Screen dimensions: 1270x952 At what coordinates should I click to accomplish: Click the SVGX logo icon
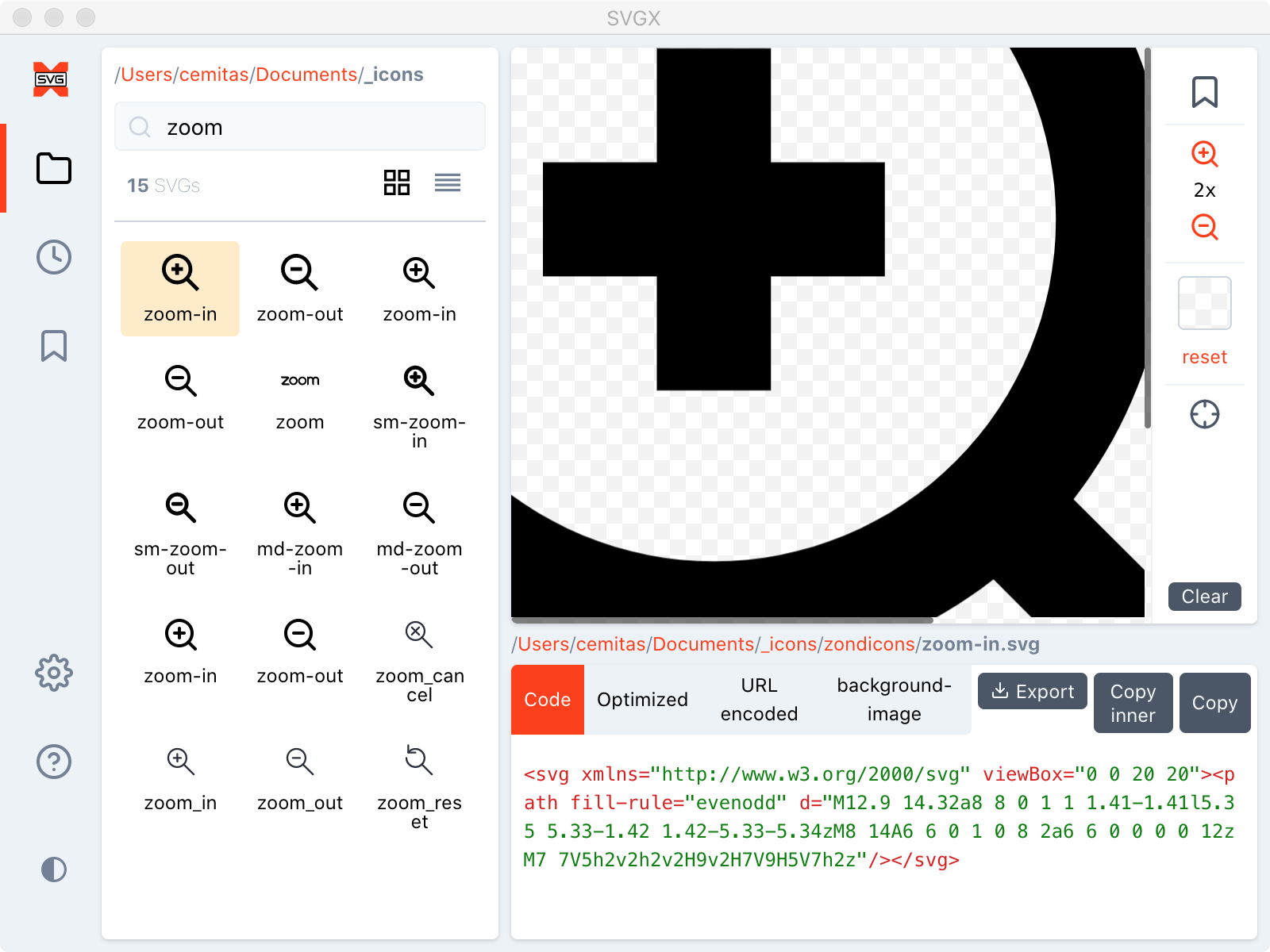pos(51,79)
